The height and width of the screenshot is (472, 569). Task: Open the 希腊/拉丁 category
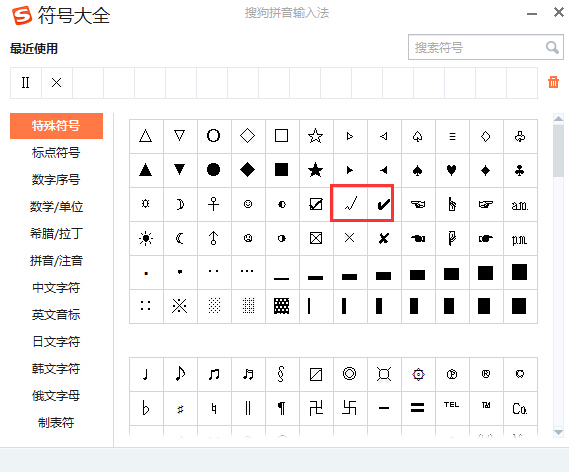56,234
